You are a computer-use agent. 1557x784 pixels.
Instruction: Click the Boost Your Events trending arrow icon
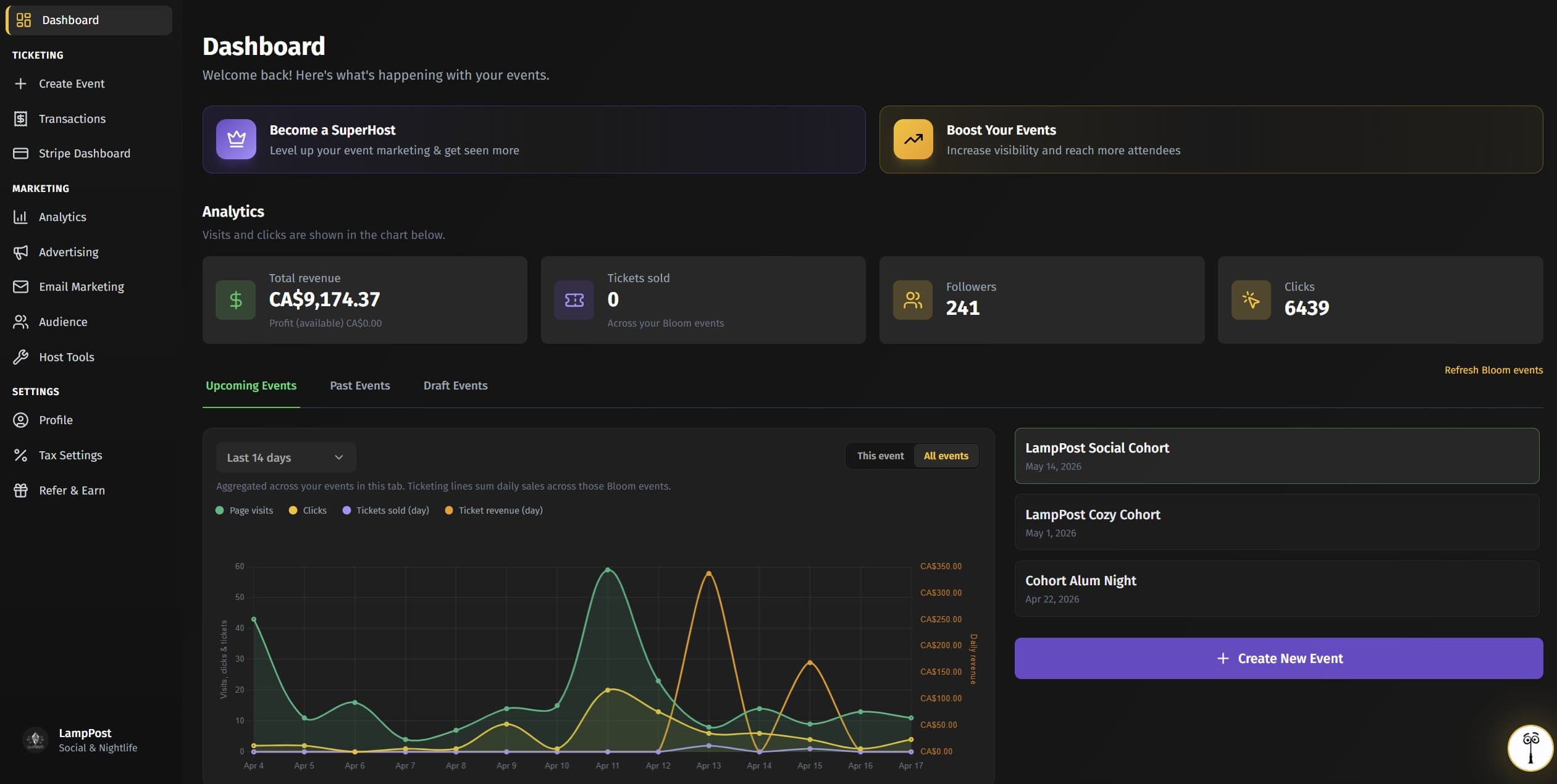pyautogui.click(x=913, y=139)
